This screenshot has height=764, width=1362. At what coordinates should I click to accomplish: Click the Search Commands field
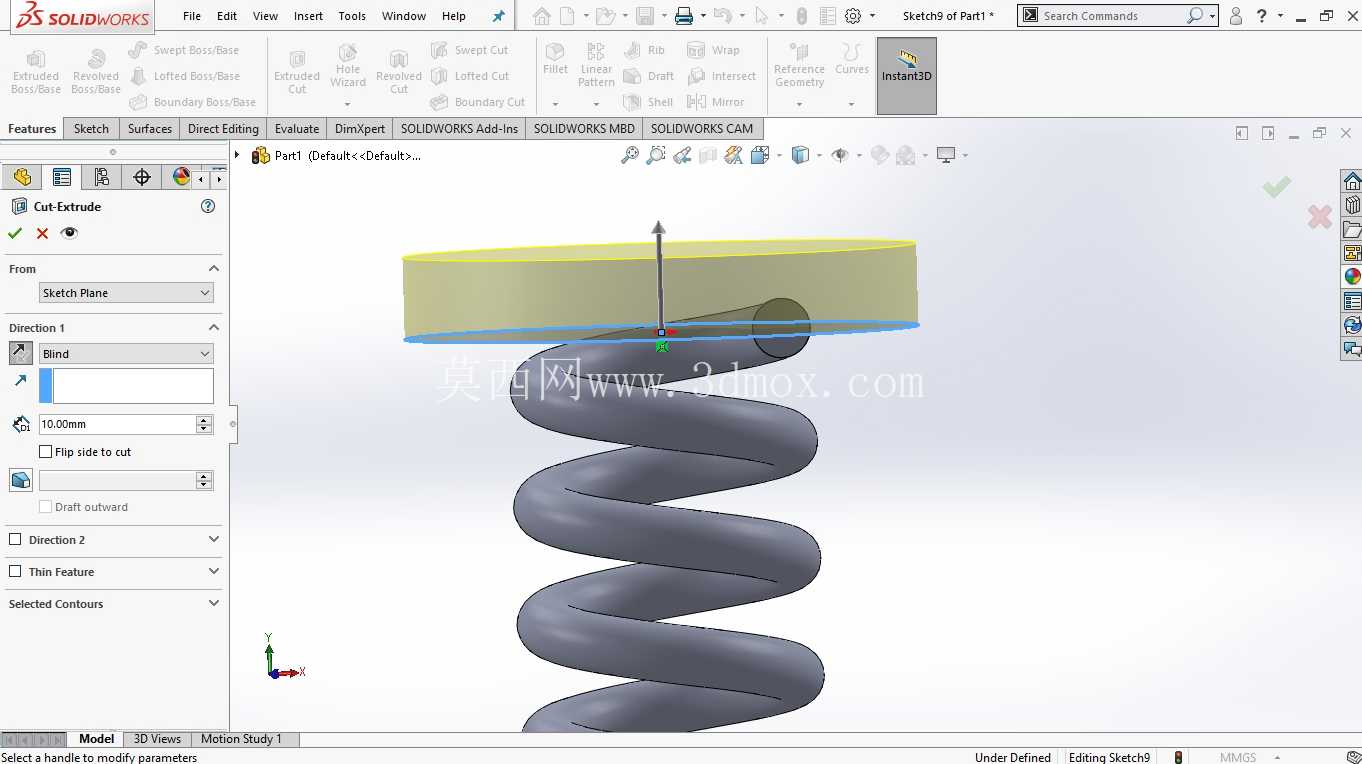point(1110,16)
